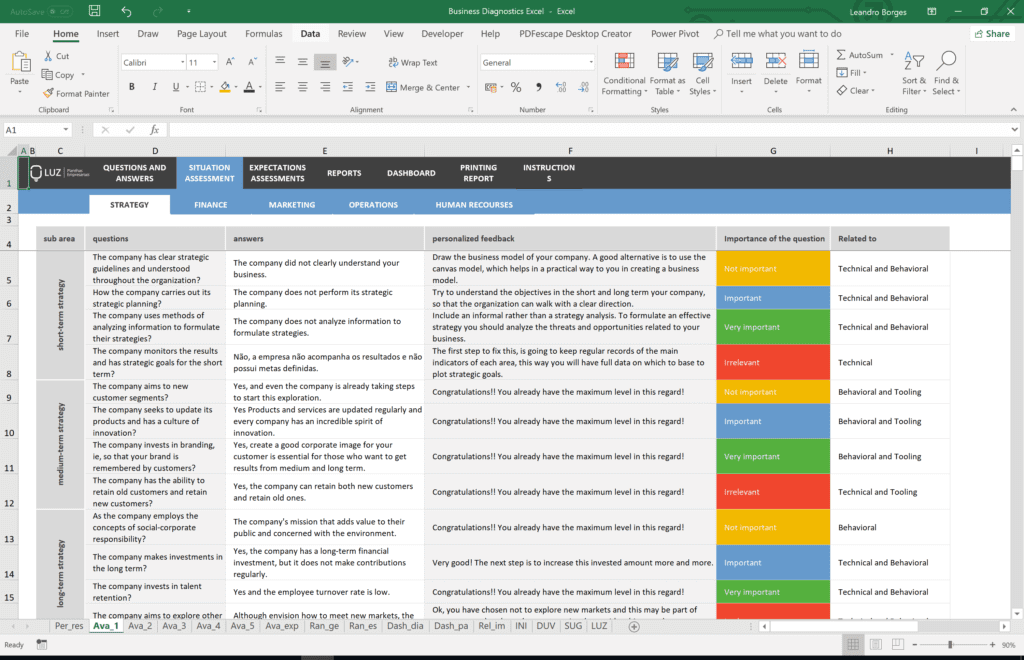
Task: Toggle Wrap Text
Action: click(x=412, y=62)
